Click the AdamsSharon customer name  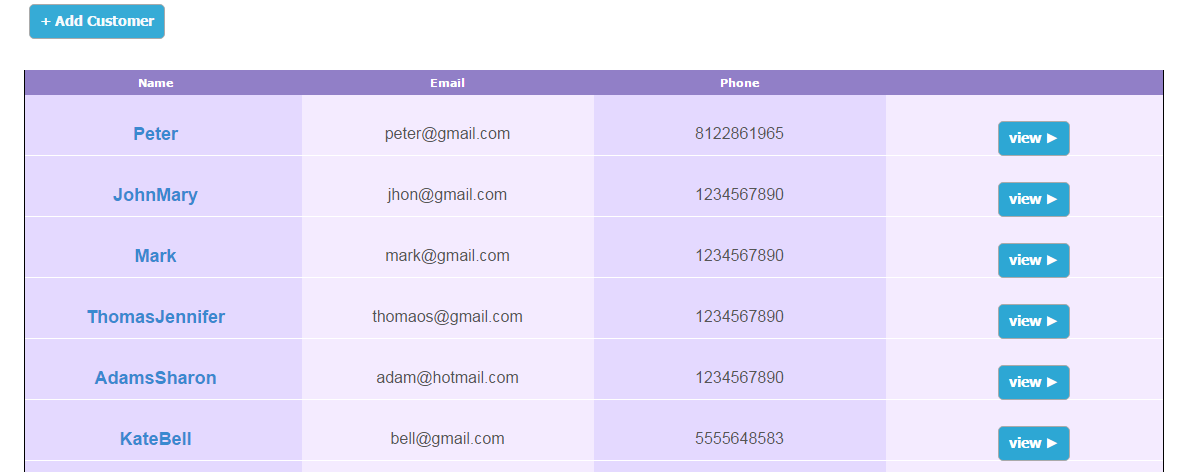coord(155,378)
